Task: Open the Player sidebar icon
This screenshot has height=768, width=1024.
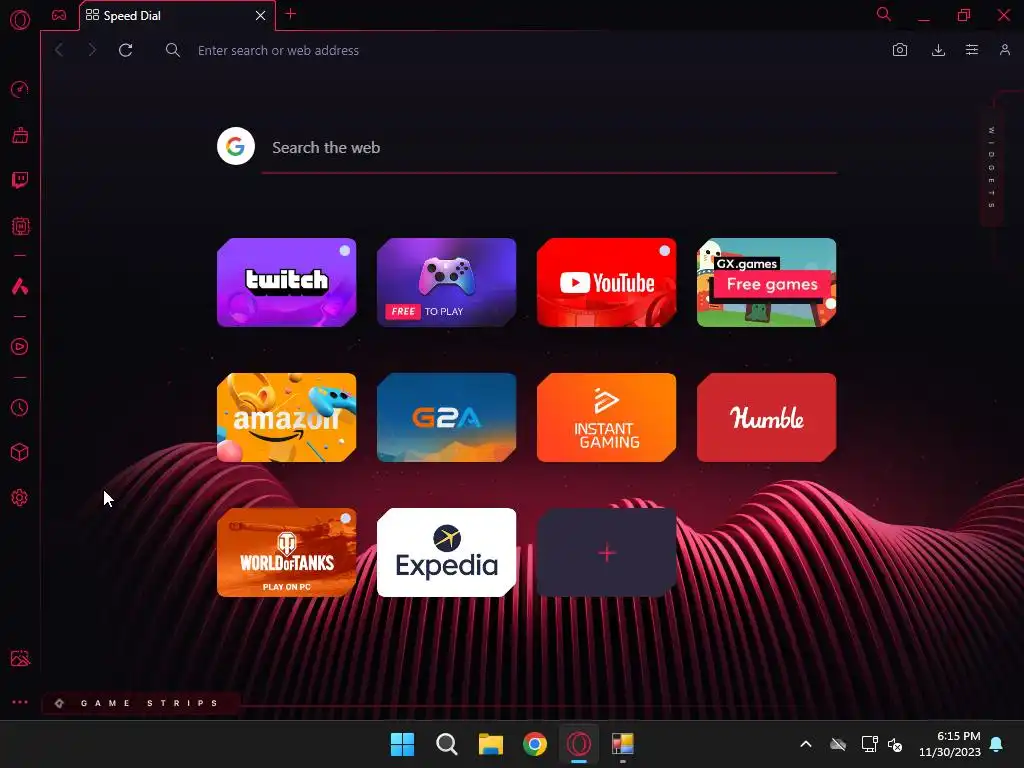Action: point(20,346)
